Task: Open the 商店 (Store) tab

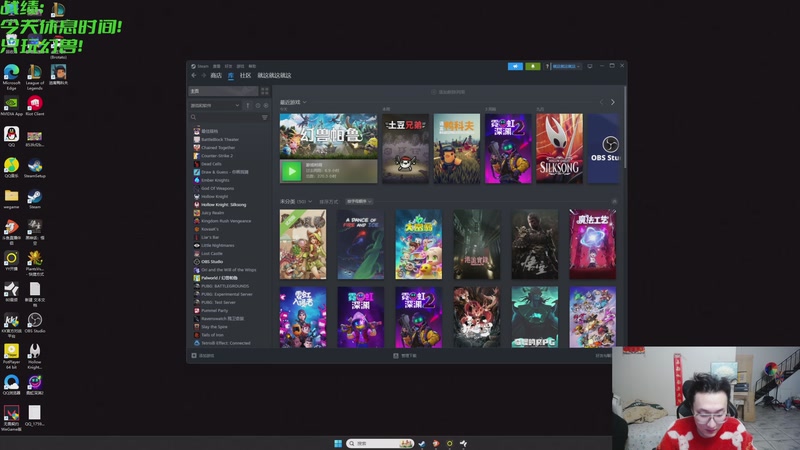Action: (x=216, y=76)
